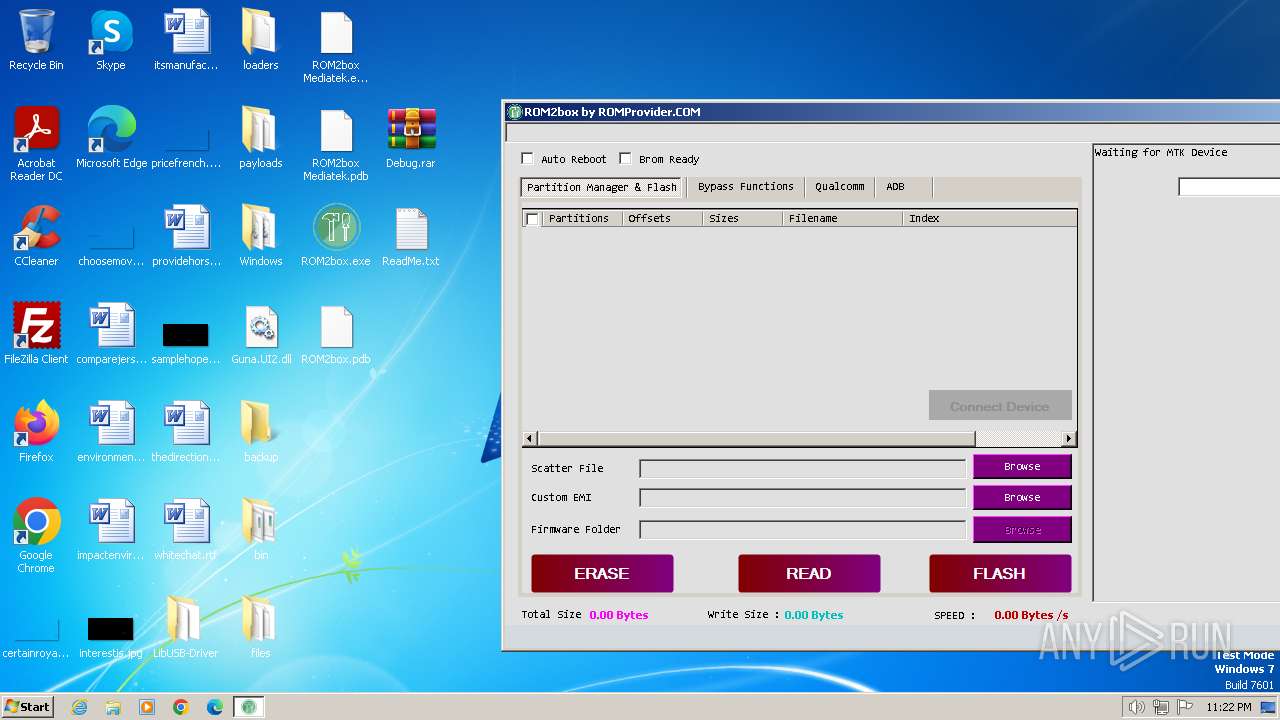Image resolution: width=1280 pixels, height=720 pixels.
Task: Open the Debug.rar archive
Action: pos(411,138)
